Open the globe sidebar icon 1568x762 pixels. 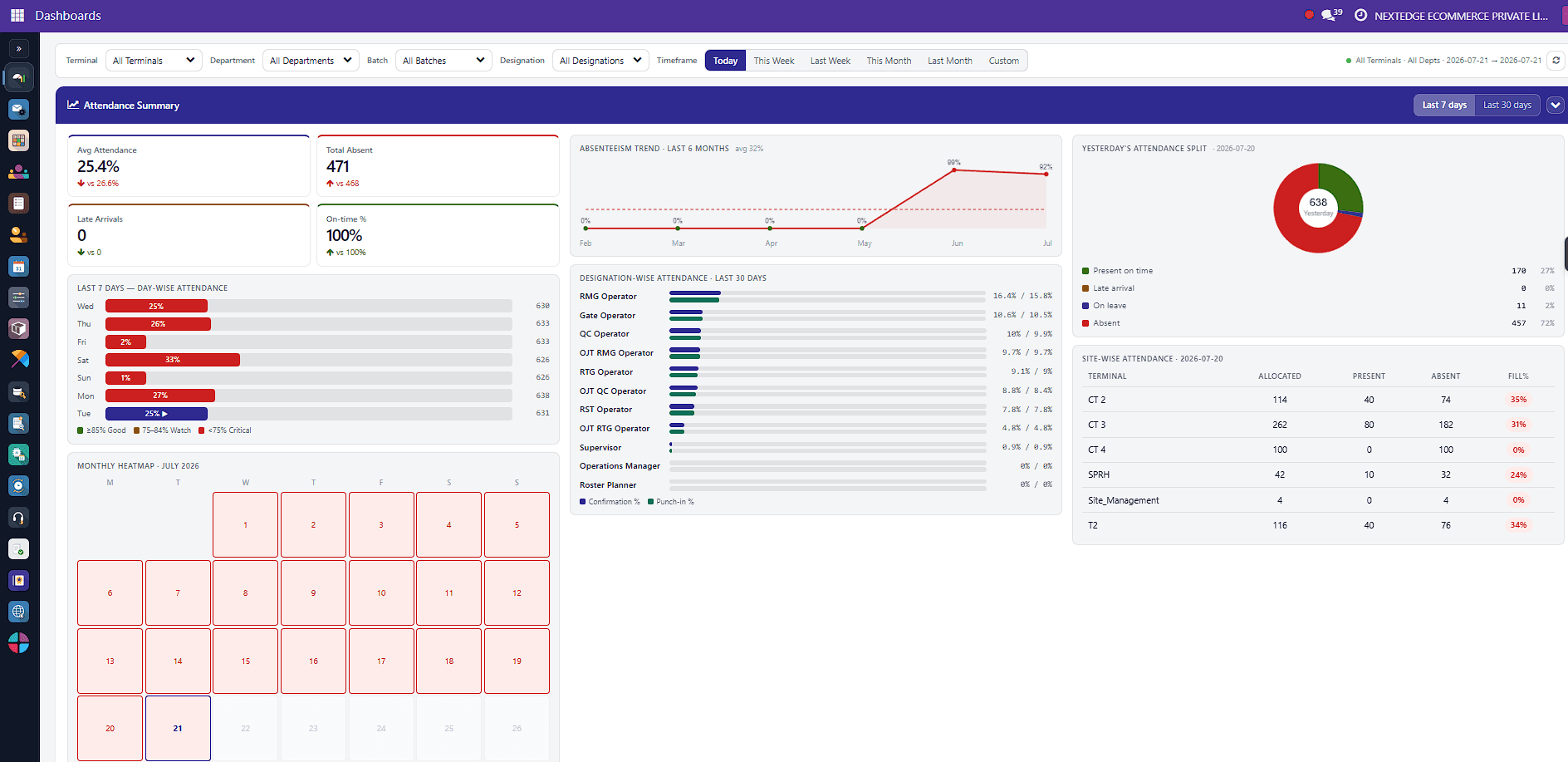click(18, 612)
